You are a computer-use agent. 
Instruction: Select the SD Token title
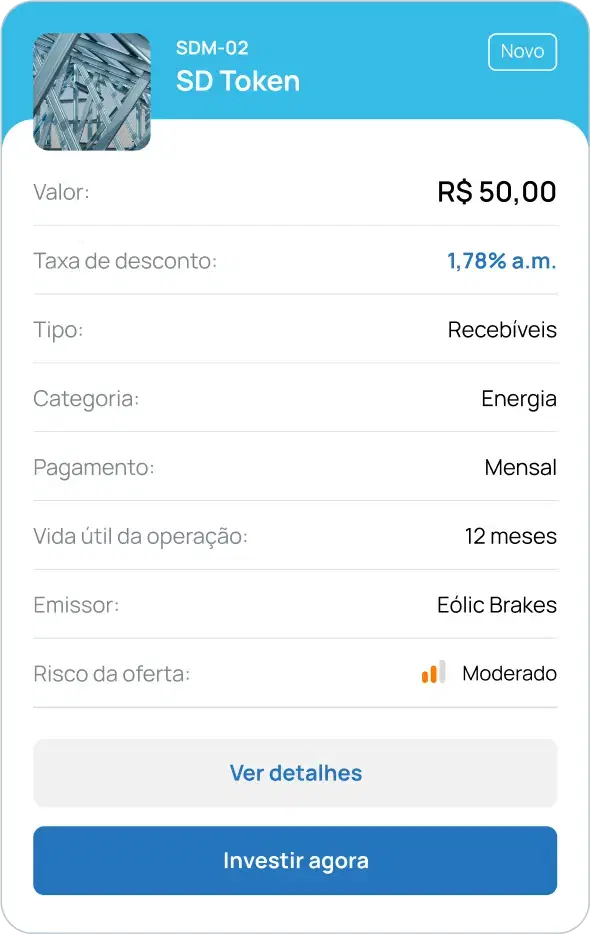tap(238, 81)
